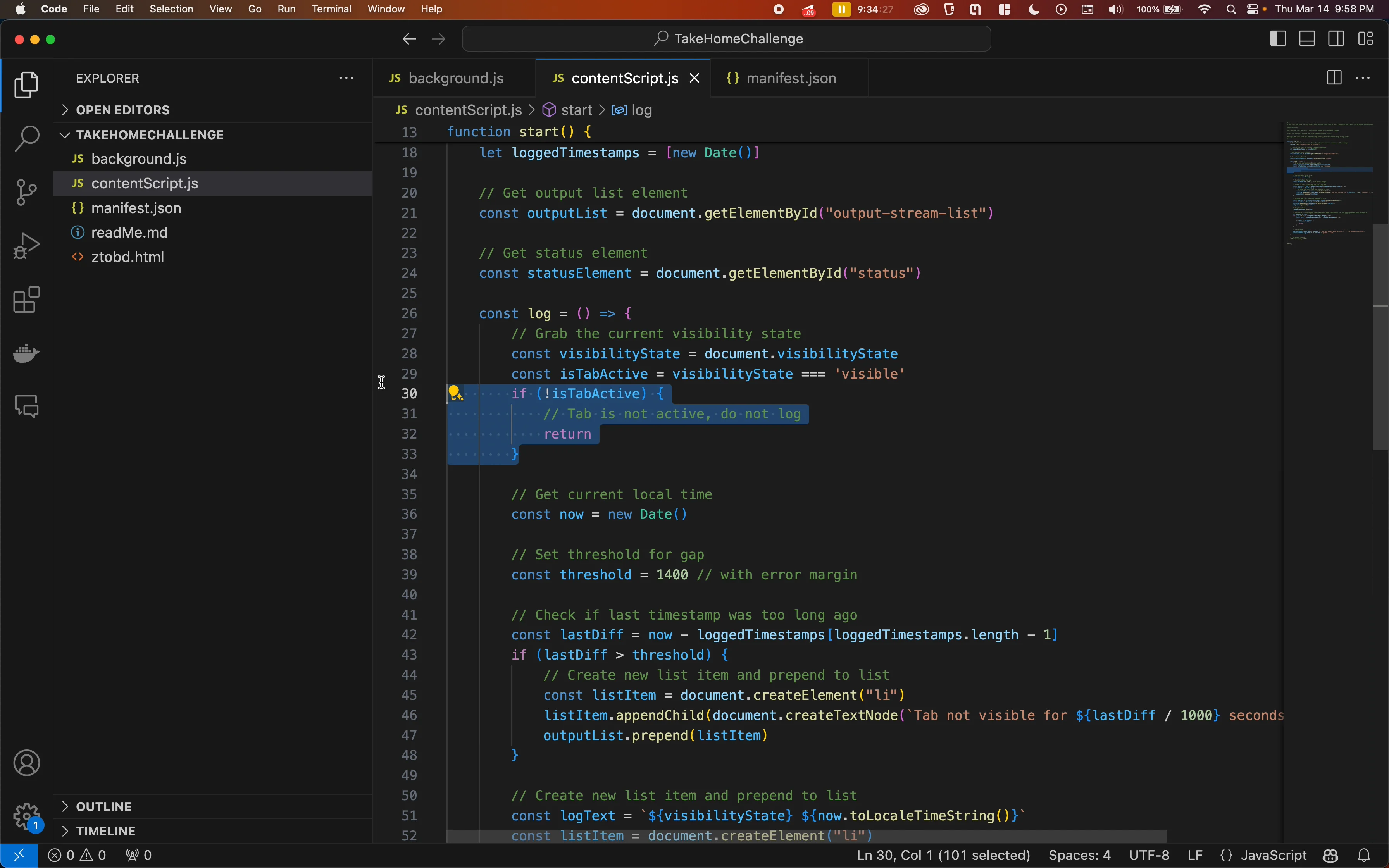Go back with the navigation arrow

[408, 39]
